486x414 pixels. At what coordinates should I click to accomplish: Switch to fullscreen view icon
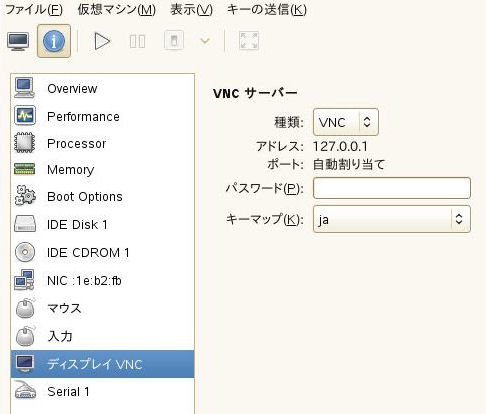[x=249, y=41]
